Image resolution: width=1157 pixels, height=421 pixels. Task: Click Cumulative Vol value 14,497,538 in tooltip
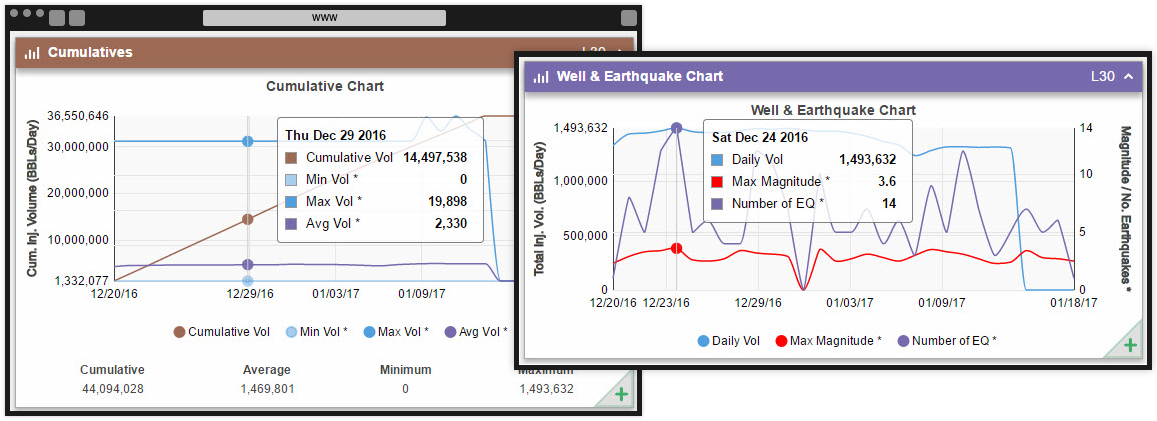(x=435, y=157)
